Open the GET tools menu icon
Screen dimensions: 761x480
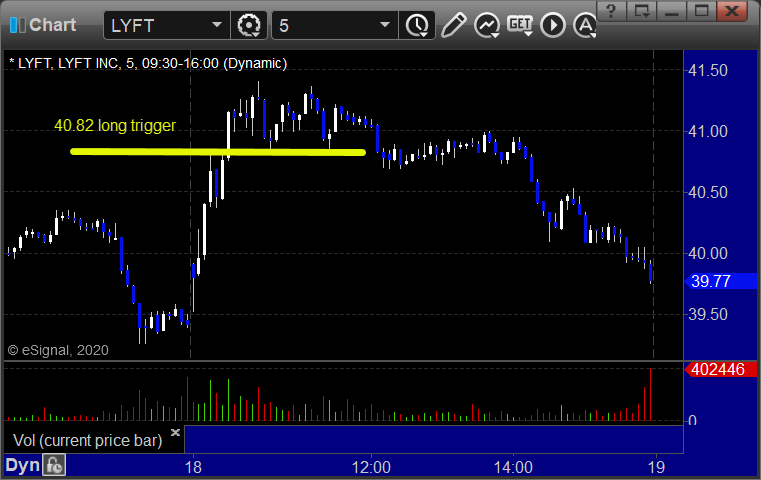tap(520, 25)
